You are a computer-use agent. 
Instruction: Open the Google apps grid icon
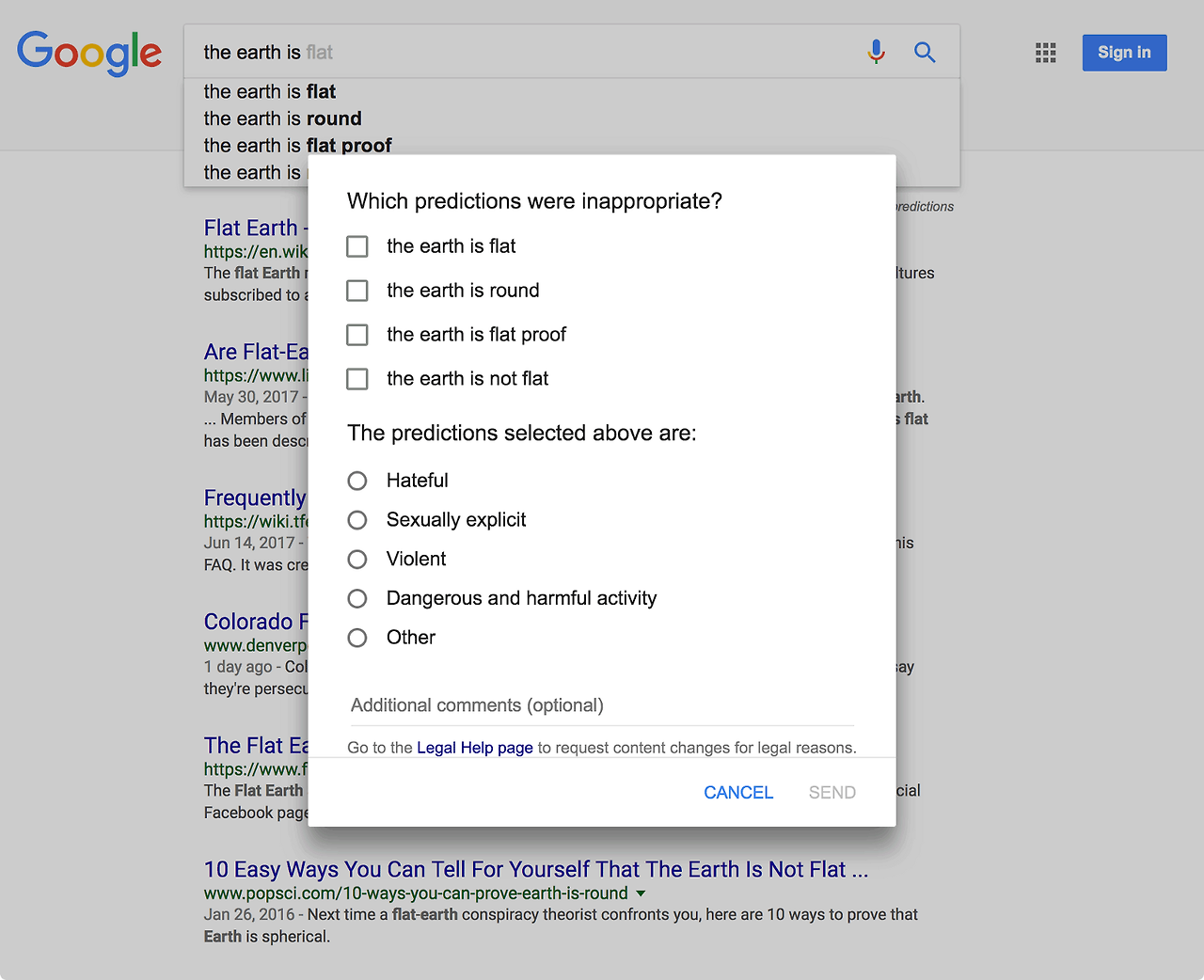tap(1046, 53)
